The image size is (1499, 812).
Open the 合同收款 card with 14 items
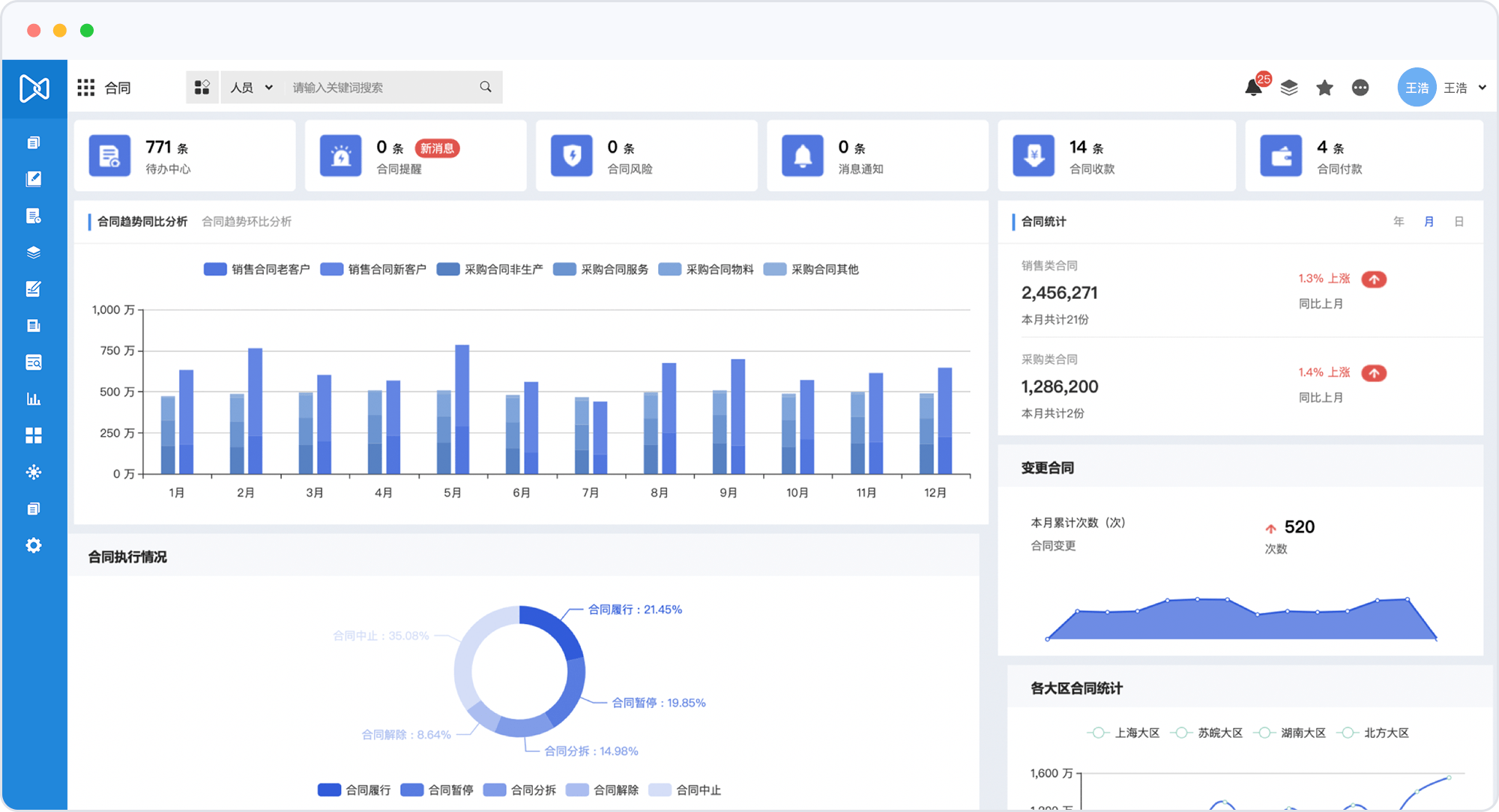pyautogui.click(x=1116, y=156)
